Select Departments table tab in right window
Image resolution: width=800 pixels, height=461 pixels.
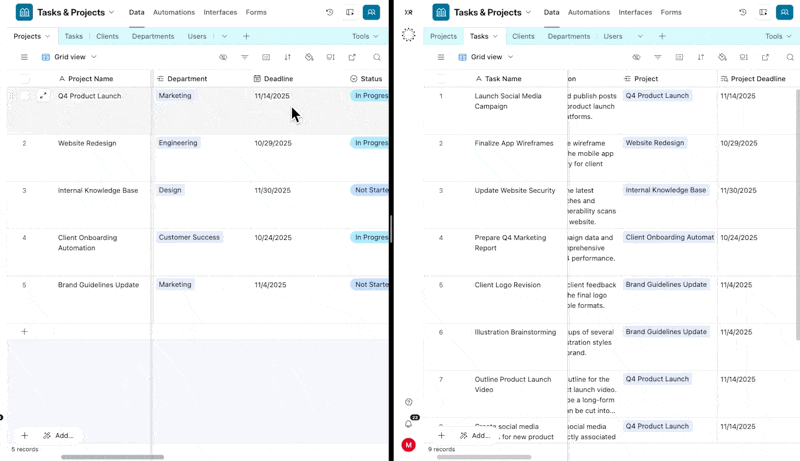click(x=569, y=36)
